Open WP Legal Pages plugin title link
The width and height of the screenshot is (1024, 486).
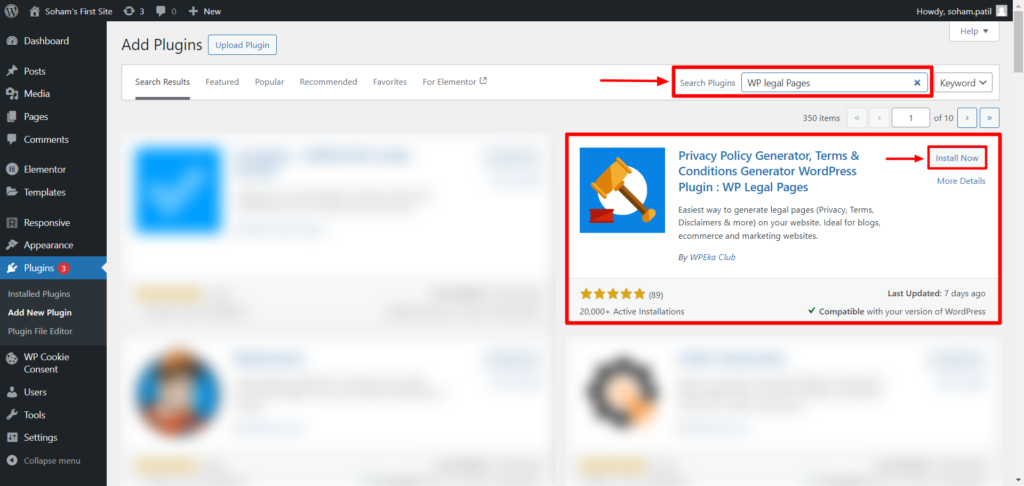click(769, 172)
